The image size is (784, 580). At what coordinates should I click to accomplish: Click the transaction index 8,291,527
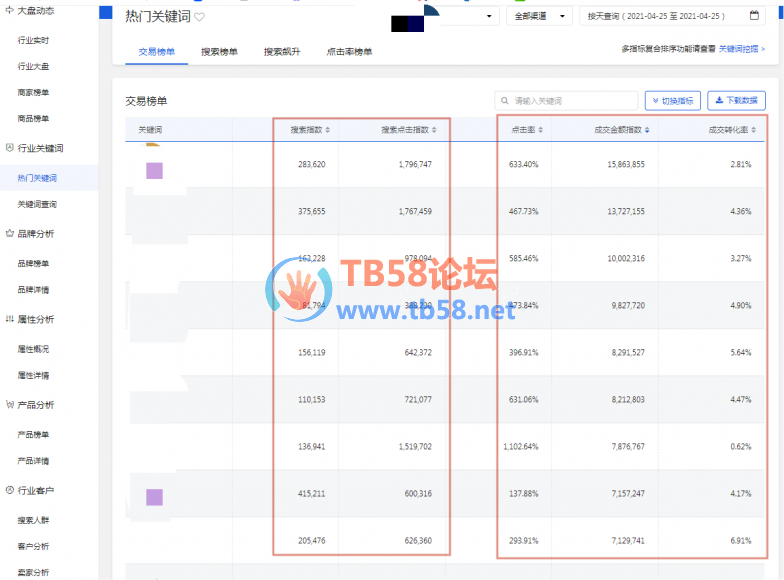[x=628, y=352]
